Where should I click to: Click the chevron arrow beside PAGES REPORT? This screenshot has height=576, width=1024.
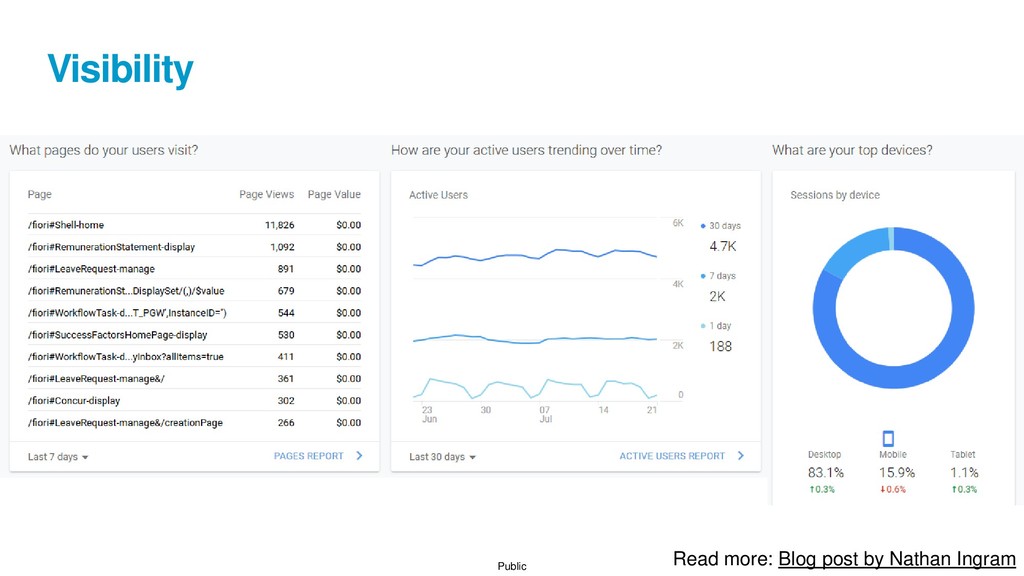pyautogui.click(x=359, y=456)
